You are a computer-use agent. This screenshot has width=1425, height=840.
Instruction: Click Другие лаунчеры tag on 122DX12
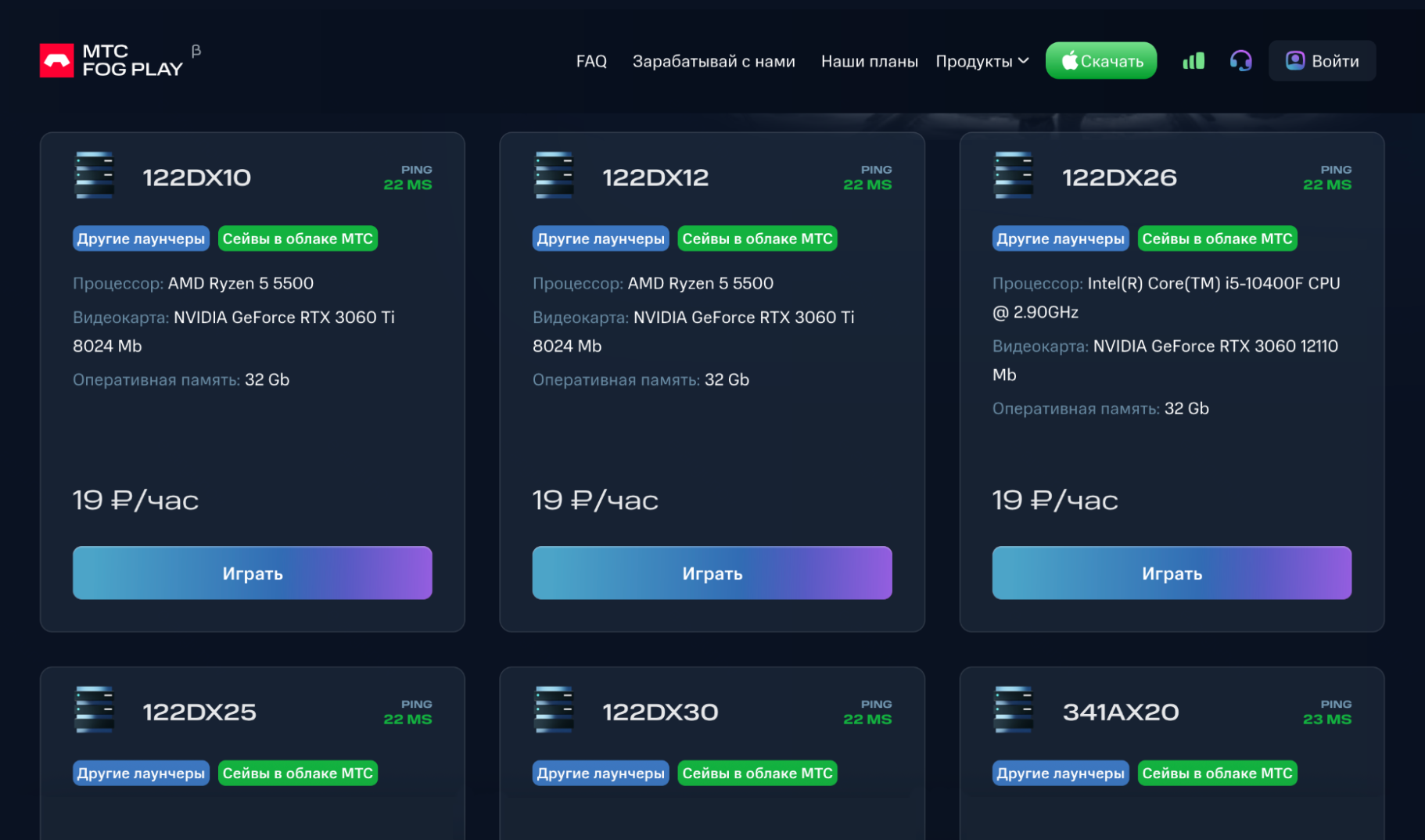coord(601,239)
